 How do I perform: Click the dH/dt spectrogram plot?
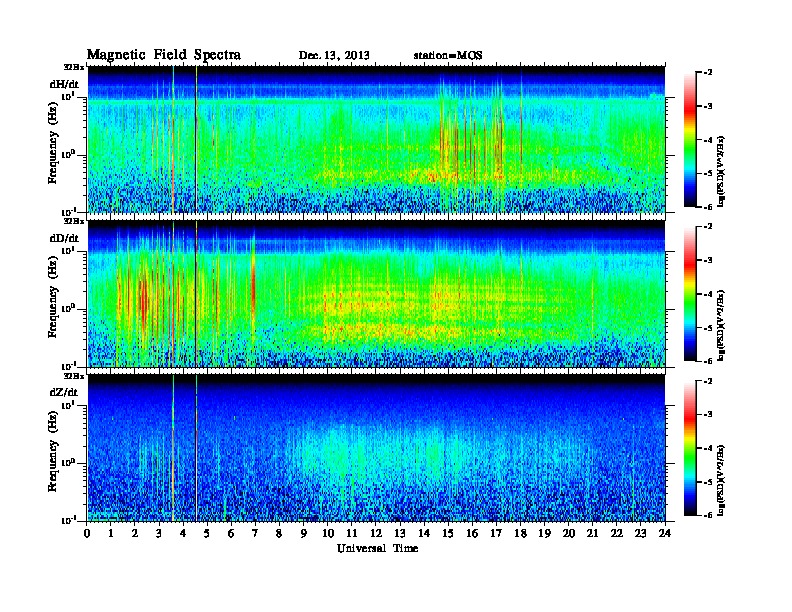pos(376,139)
